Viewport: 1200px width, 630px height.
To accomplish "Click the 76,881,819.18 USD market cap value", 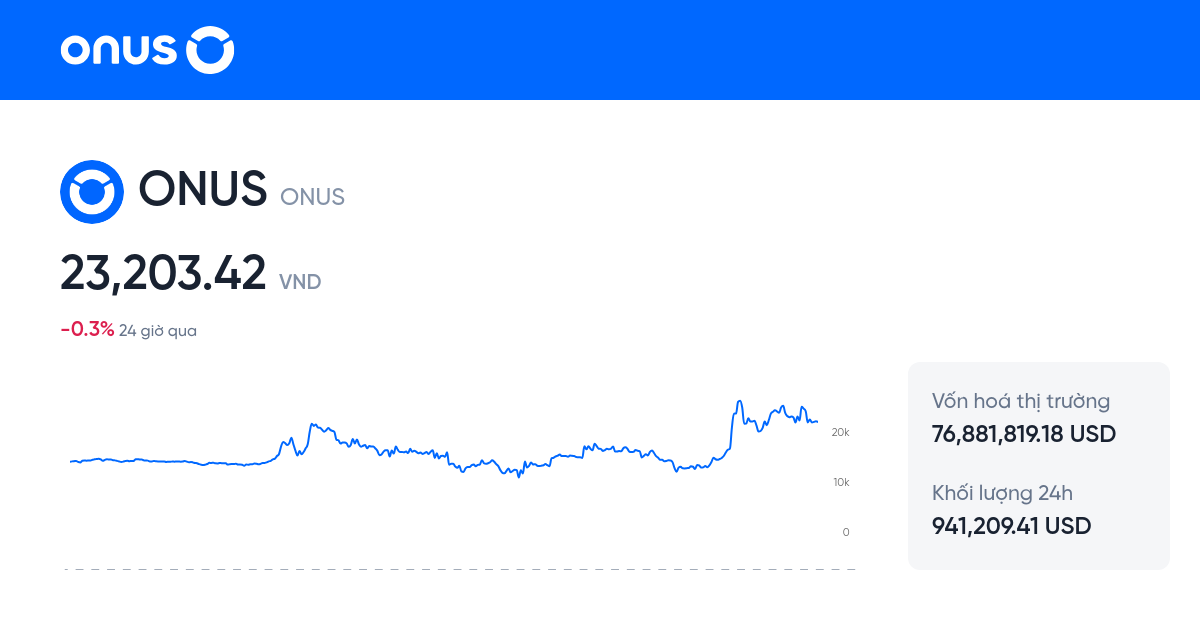I will point(1024,435).
